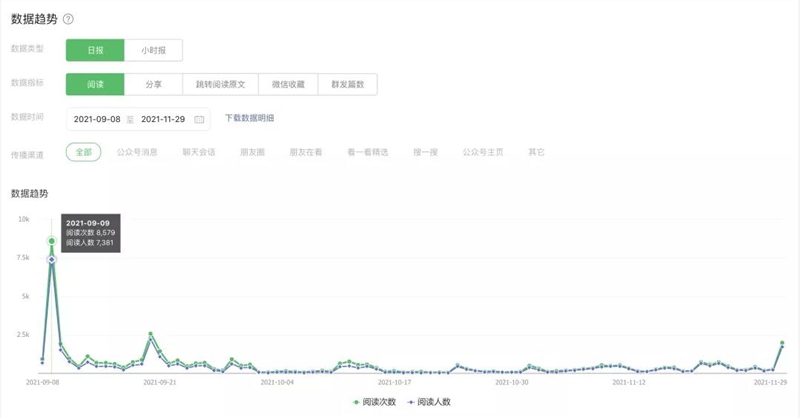The width and height of the screenshot is (800, 418).
Task: Download data via 下载数据明细 link
Action: point(249,118)
